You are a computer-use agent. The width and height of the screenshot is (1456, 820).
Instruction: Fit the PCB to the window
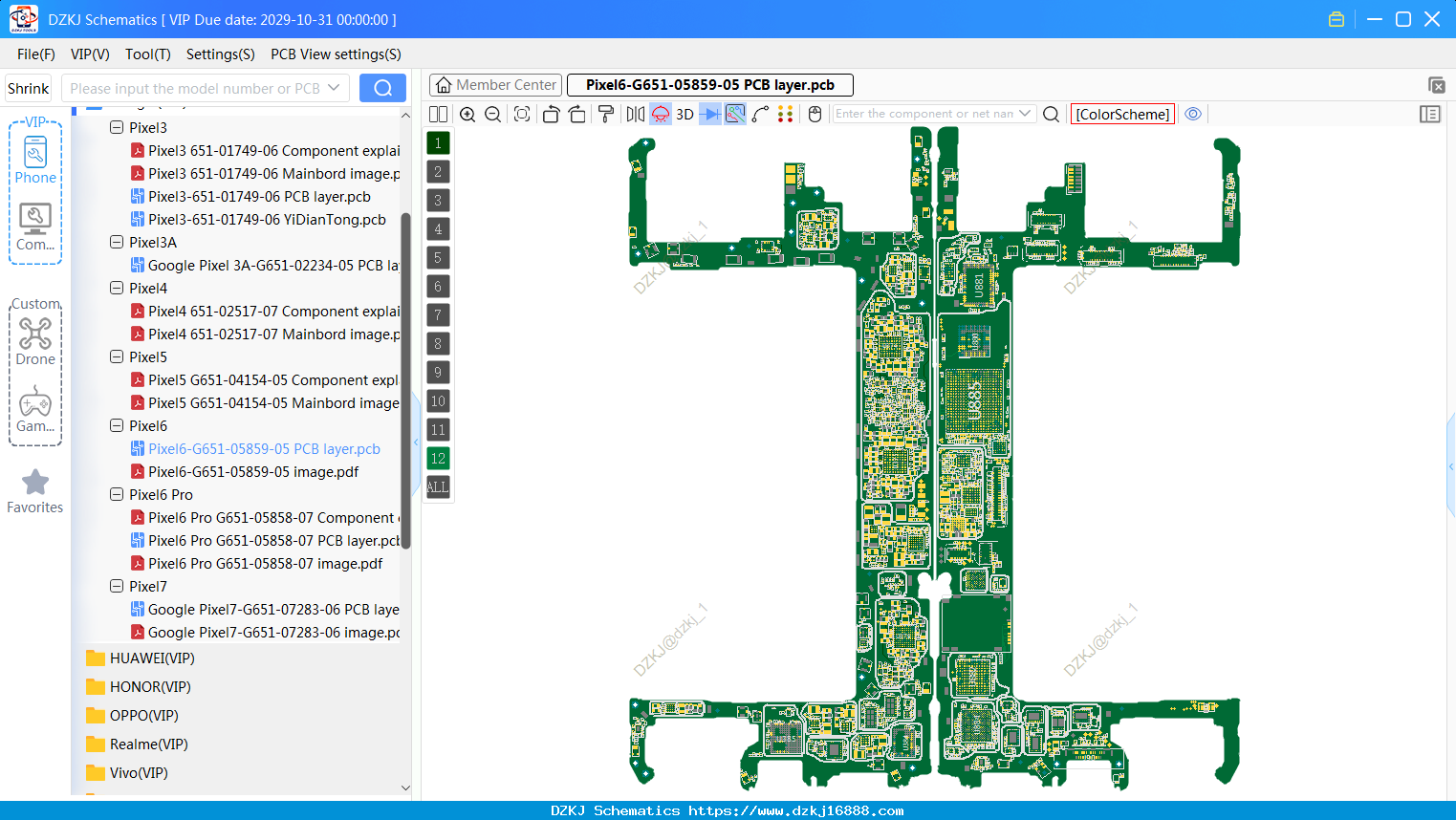point(522,114)
